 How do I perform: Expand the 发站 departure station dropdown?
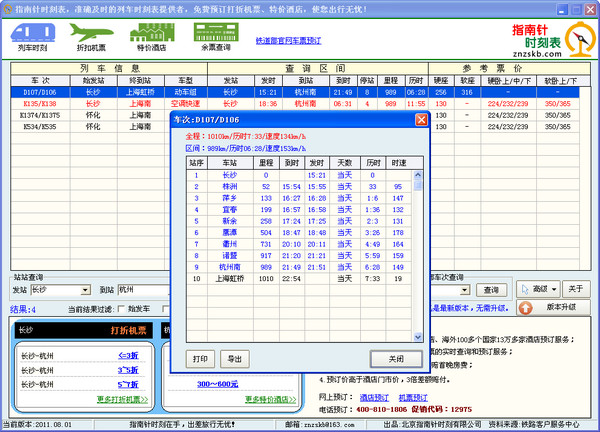pyautogui.click(x=83, y=289)
